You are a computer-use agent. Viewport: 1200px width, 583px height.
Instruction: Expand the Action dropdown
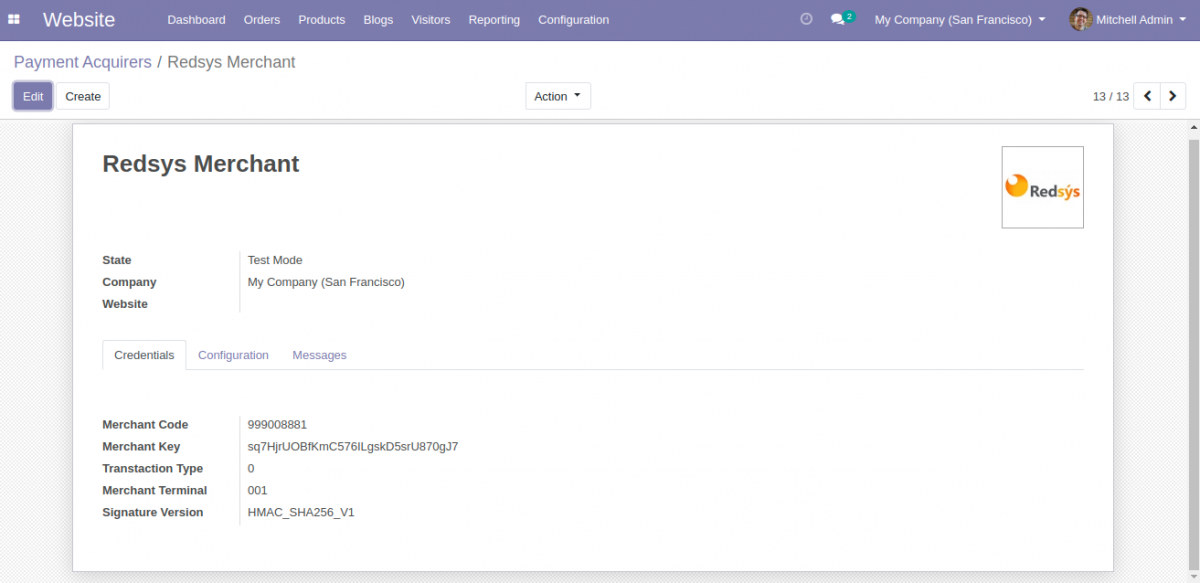558,96
